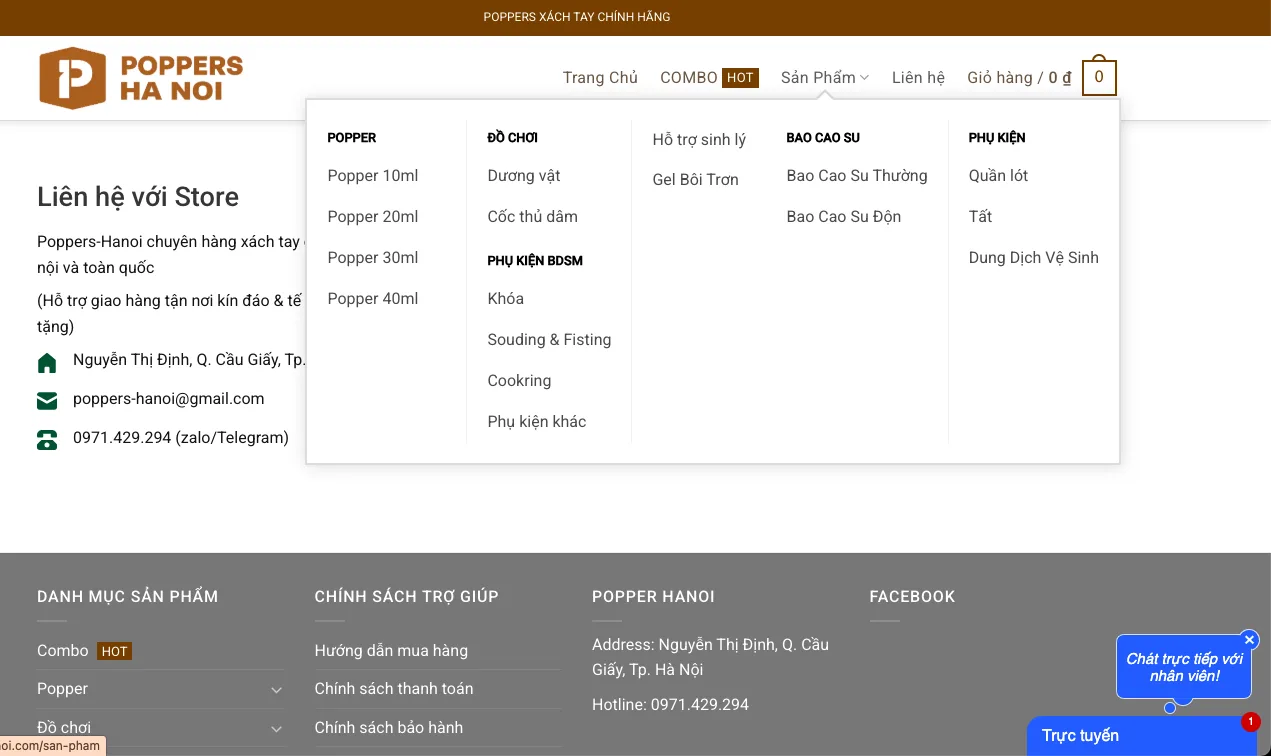
Task: Select Bao Cao Su Thường
Action: 857,175
